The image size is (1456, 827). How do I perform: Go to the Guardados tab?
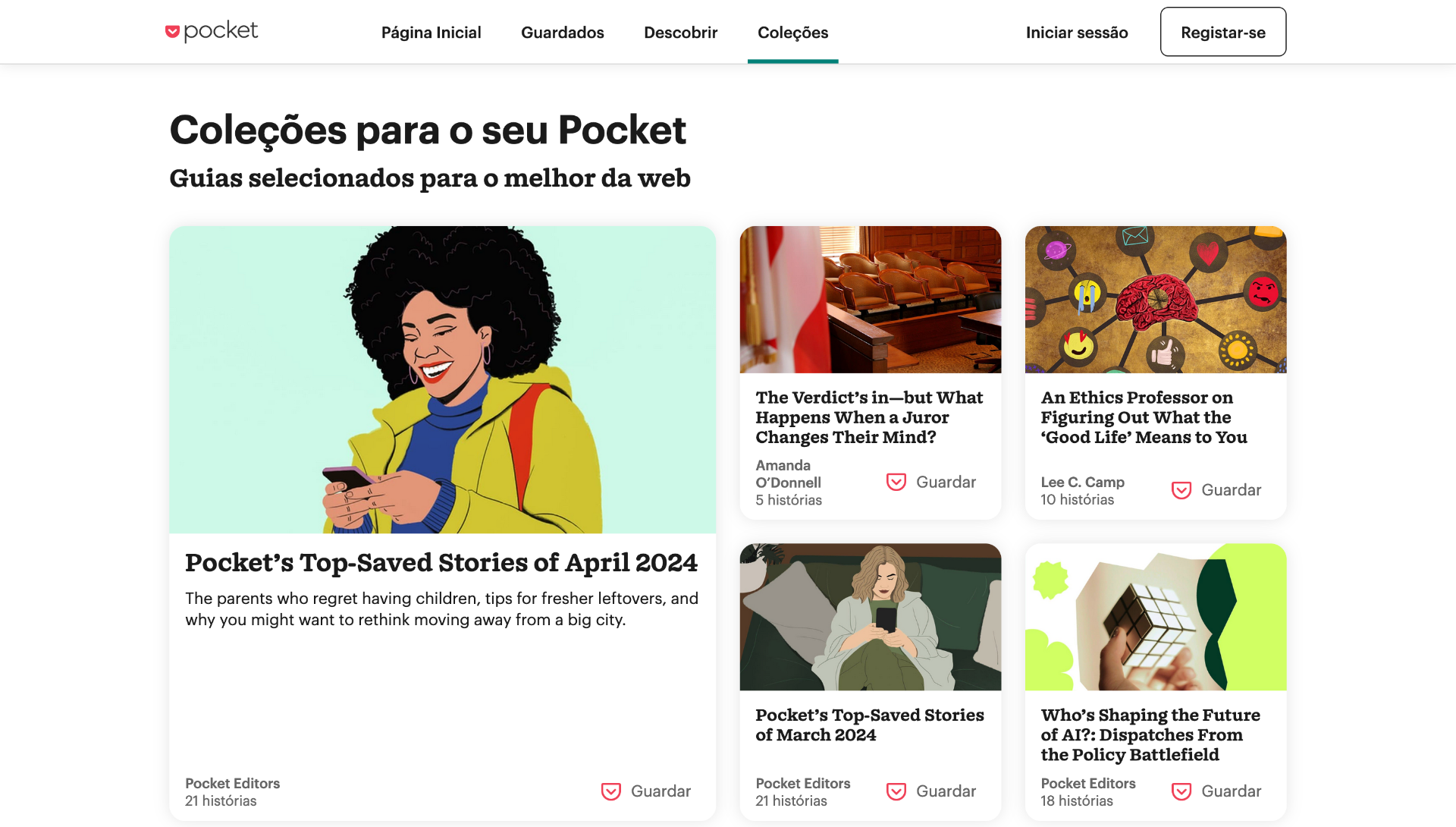click(x=563, y=33)
